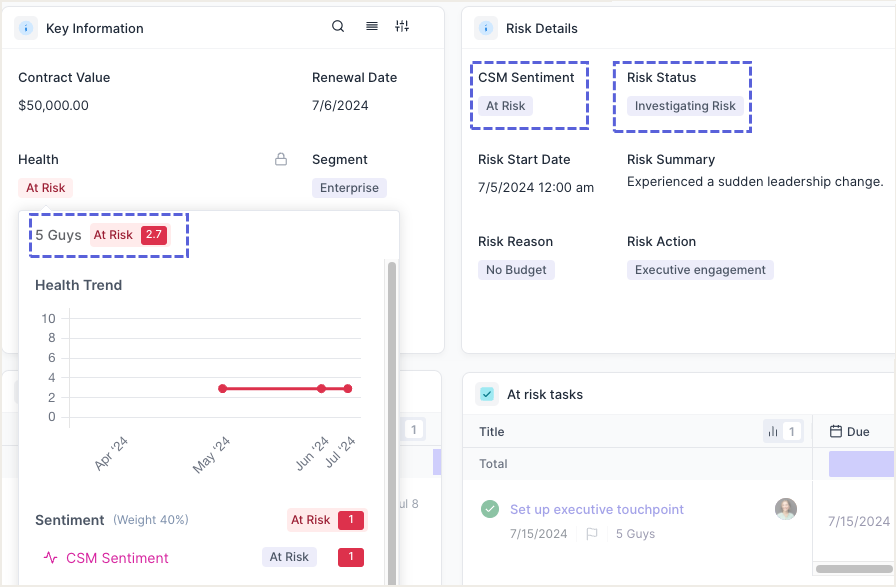The height and width of the screenshot is (587, 896).
Task: Click the No Budget risk reason tag
Action: pyautogui.click(x=516, y=270)
